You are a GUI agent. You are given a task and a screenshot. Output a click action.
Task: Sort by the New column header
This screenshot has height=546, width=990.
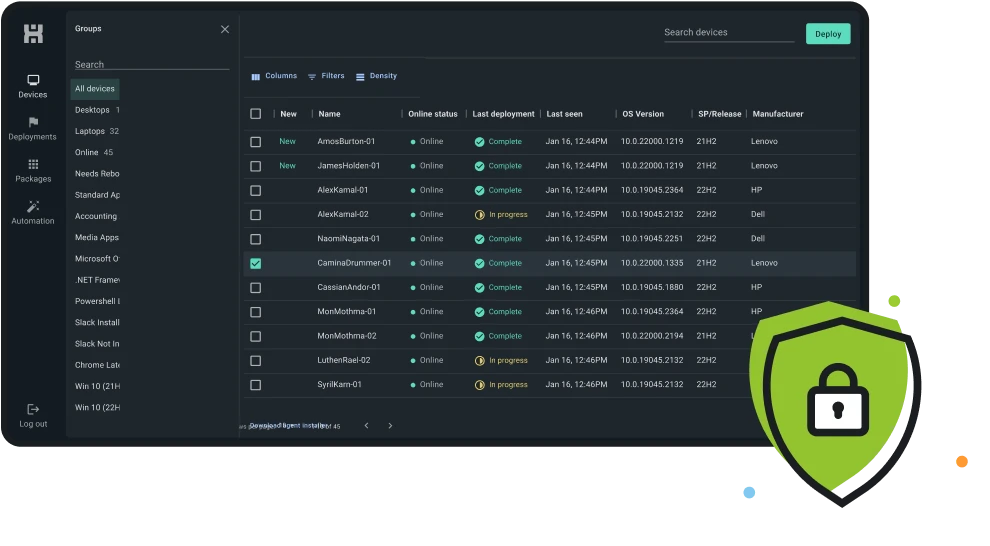click(x=289, y=114)
